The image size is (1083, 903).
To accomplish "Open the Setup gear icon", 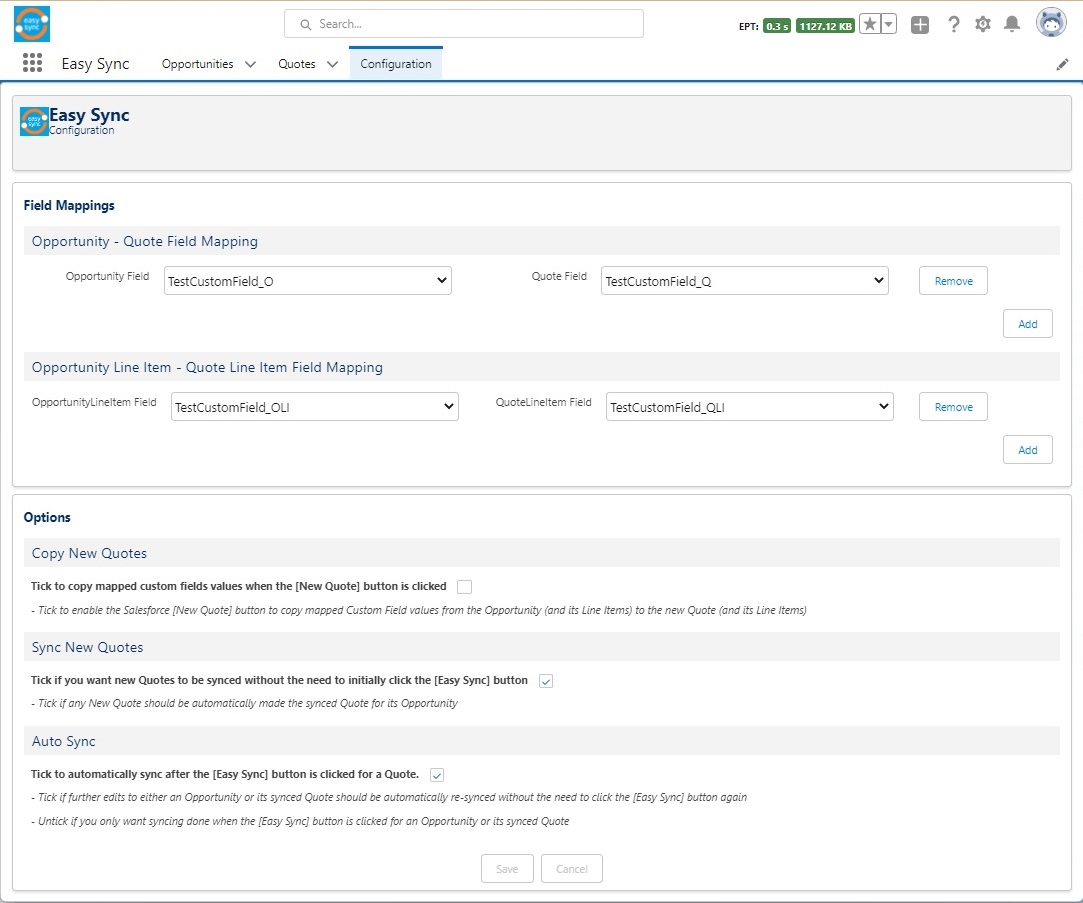I will point(983,25).
